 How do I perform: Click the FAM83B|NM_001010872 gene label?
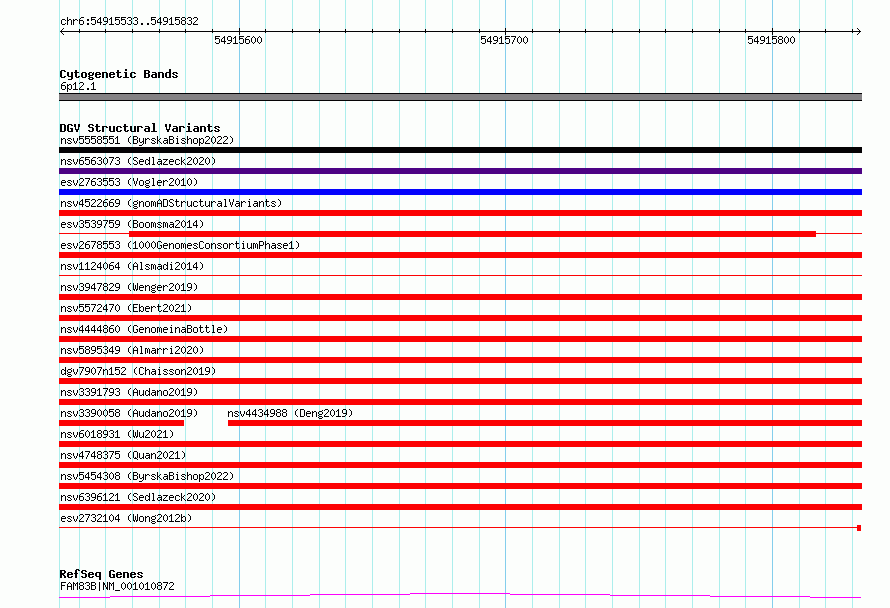[117, 586]
